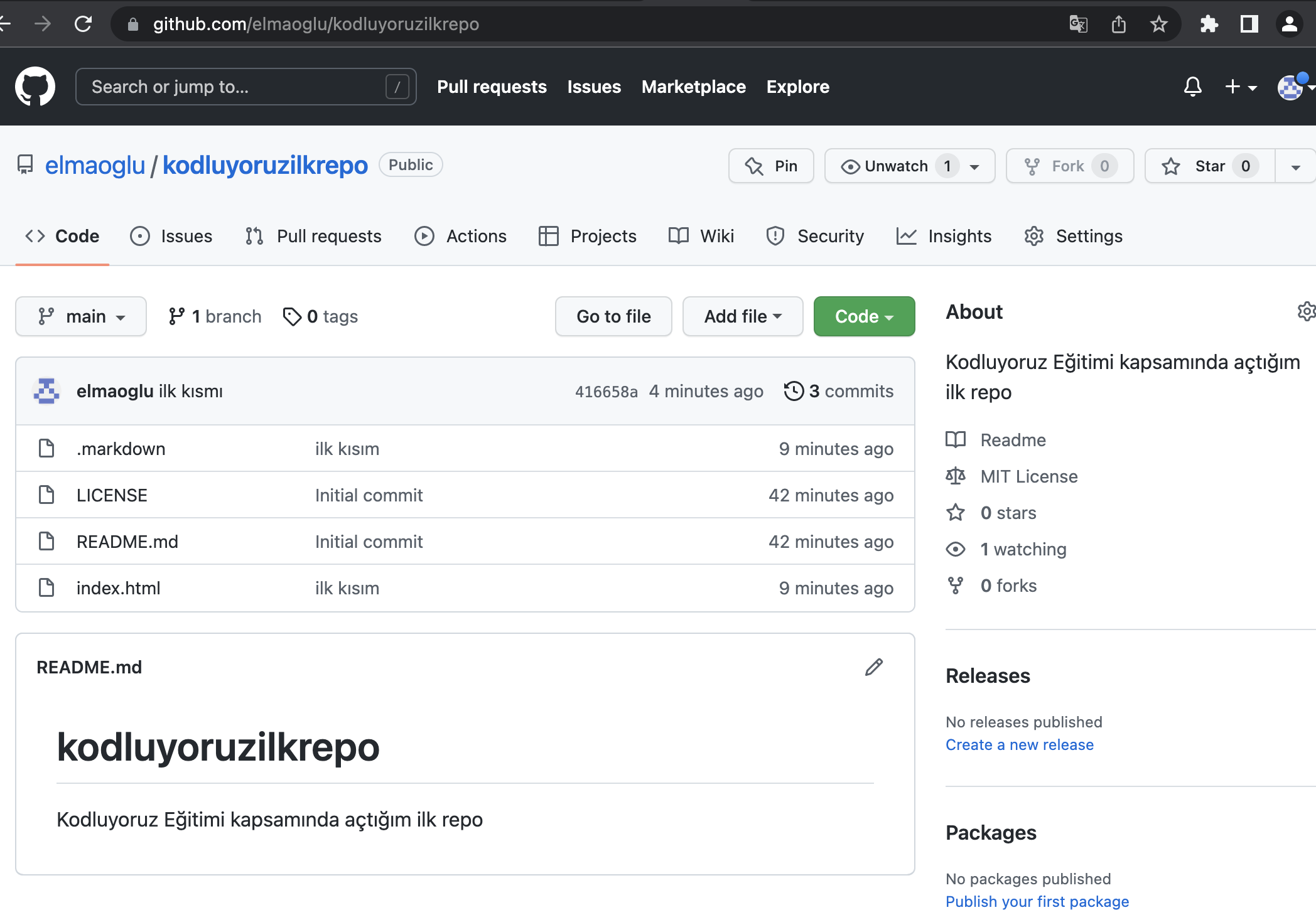1316x910 pixels.
Task: Pin this repository
Action: [x=771, y=166]
